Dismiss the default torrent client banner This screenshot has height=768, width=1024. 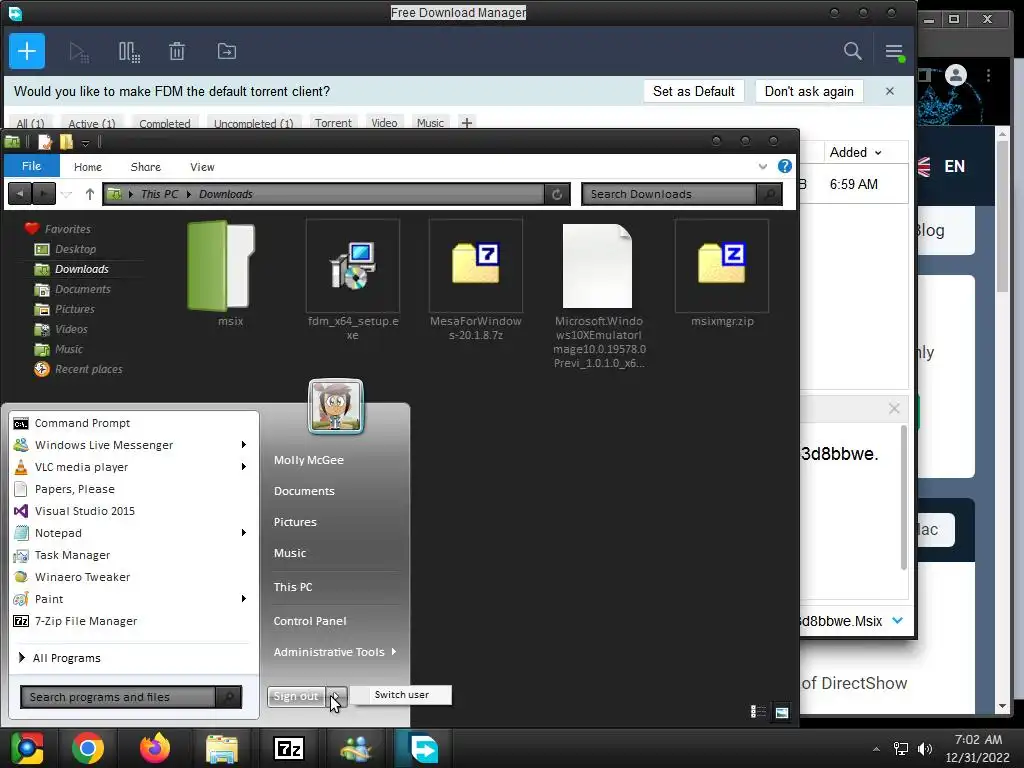[x=889, y=91]
